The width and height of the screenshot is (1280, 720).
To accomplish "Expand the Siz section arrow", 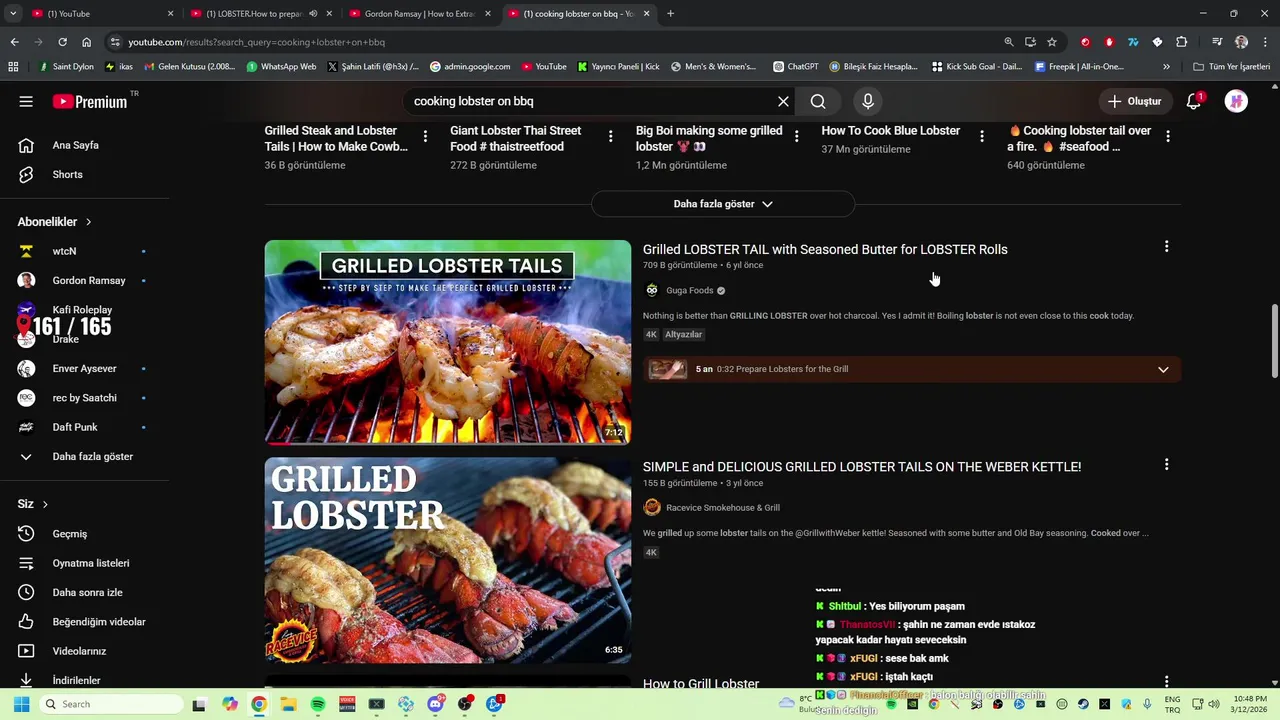I will tap(45, 504).
